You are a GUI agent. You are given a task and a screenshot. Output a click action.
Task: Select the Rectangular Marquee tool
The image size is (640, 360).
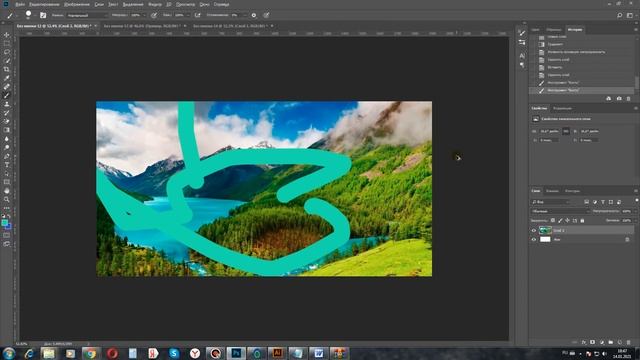coord(7,44)
